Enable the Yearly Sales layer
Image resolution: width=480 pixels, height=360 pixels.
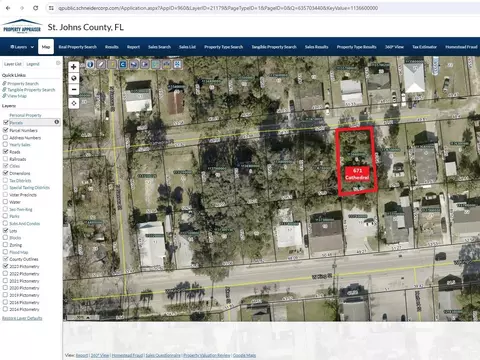pyautogui.click(x=5, y=144)
